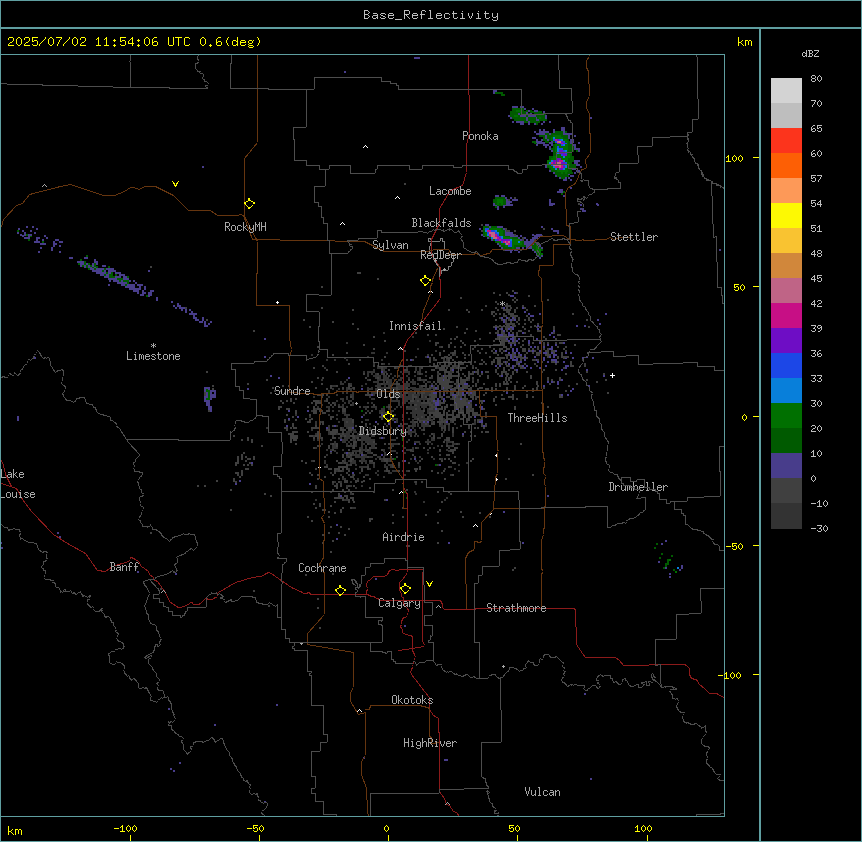
Task: Select the green 20 to 30 dBZ band
Action: (x=786, y=416)
